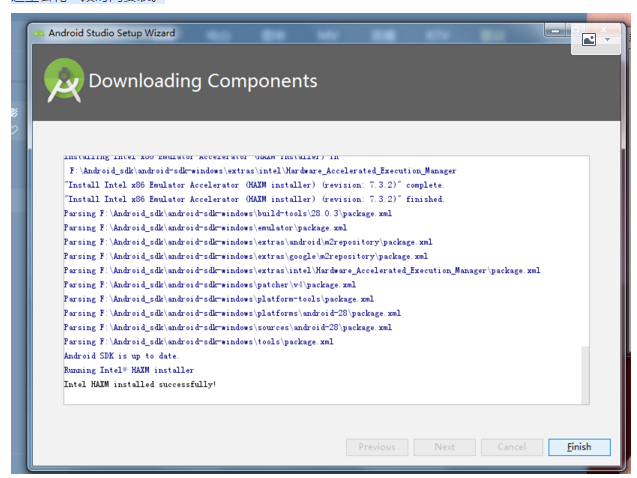Click the Android Studio logo in header
This screenshot has height=478, width=637.
[x=64, y=80]
